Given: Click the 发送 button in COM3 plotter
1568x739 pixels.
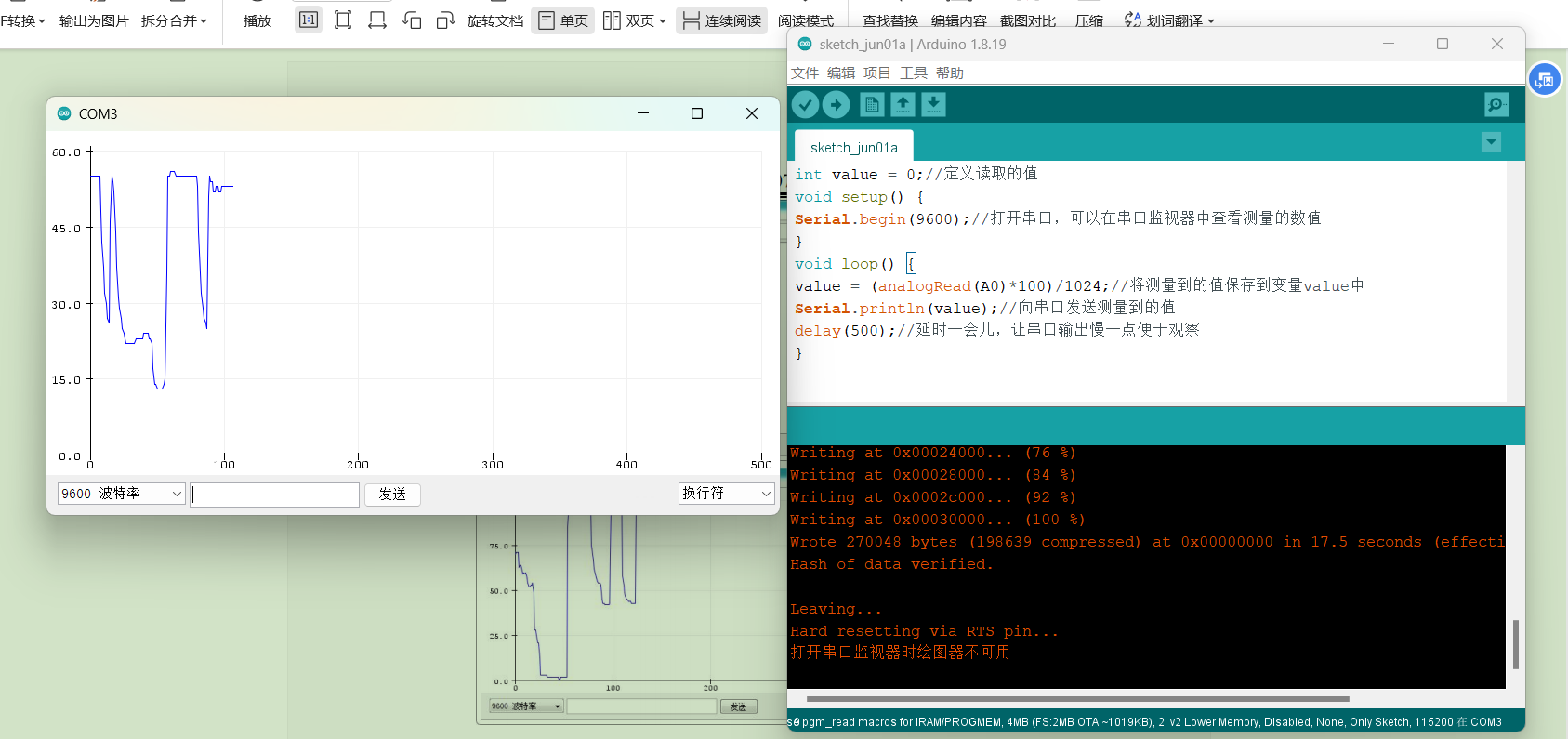Looking at the screenshot, I should click(x=392, y=495).
